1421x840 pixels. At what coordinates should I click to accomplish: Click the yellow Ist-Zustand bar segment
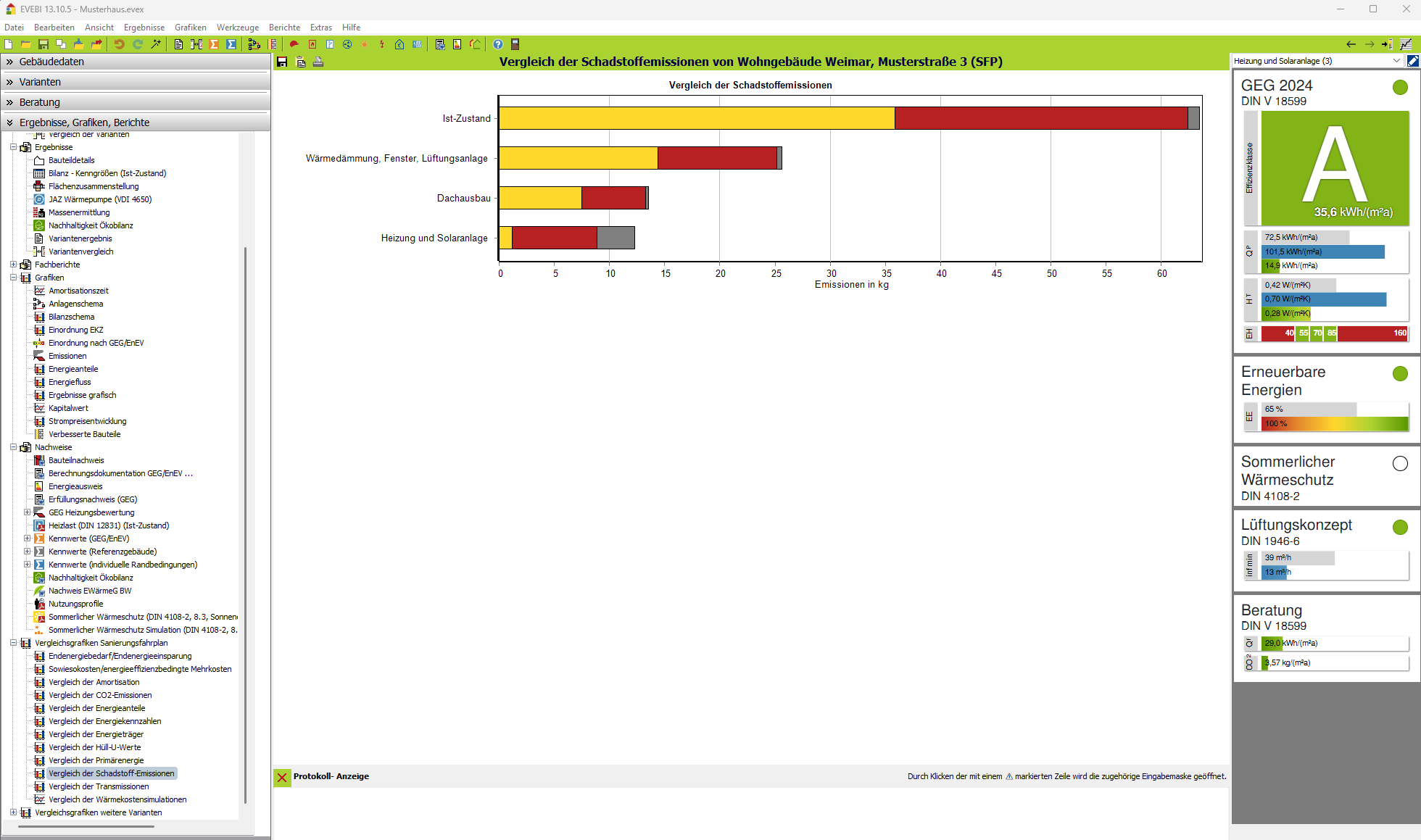696,118
